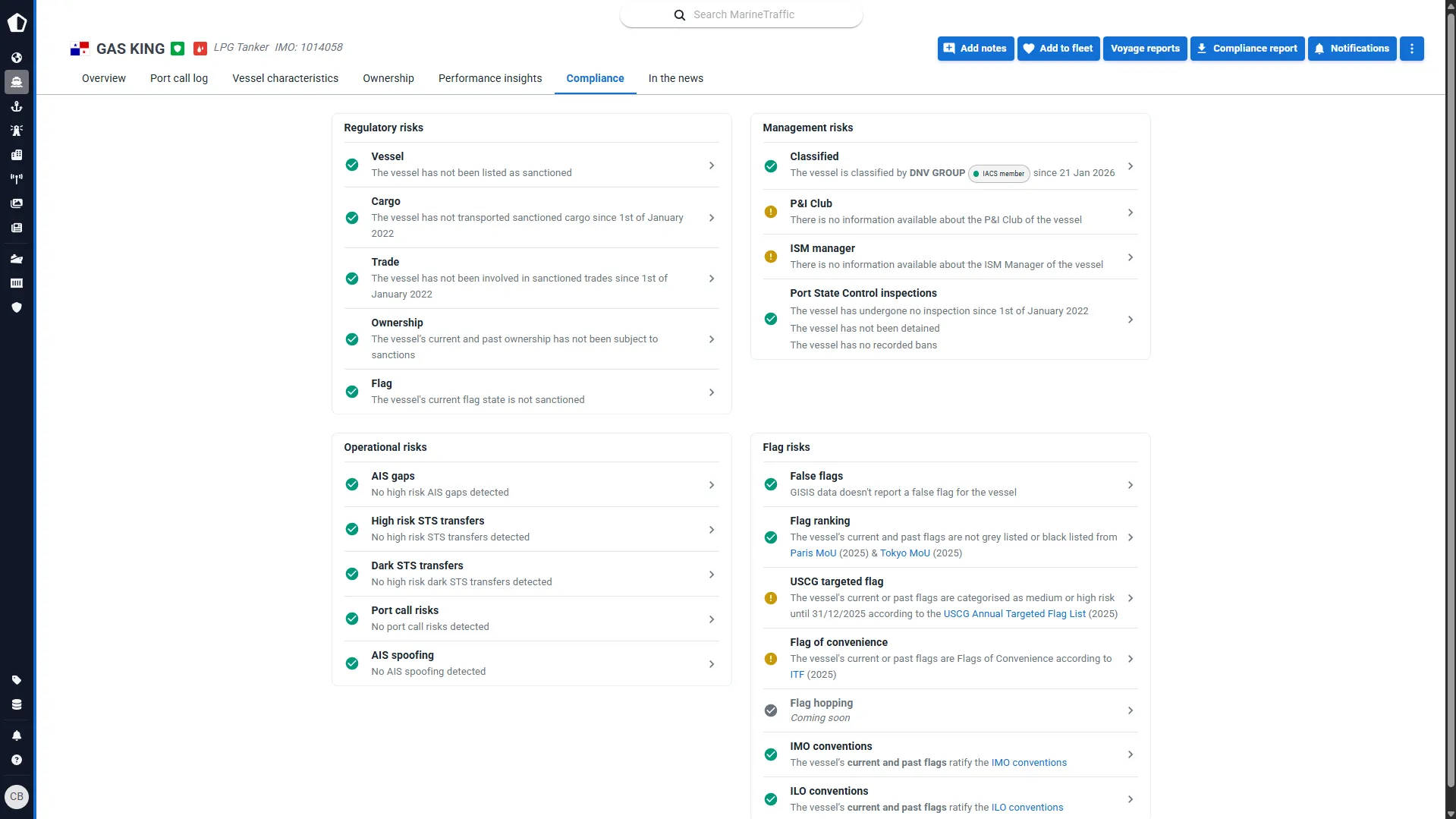Open the help question mark icon
1456x819 pixels.
pos(17,760)
